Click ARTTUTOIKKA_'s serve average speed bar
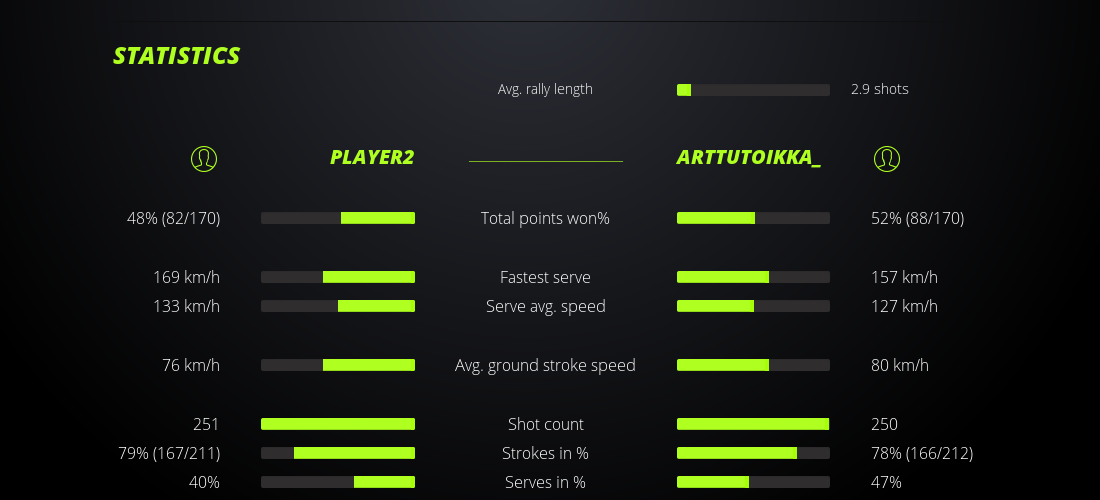 pyautogui.click(x=753, y=306)
